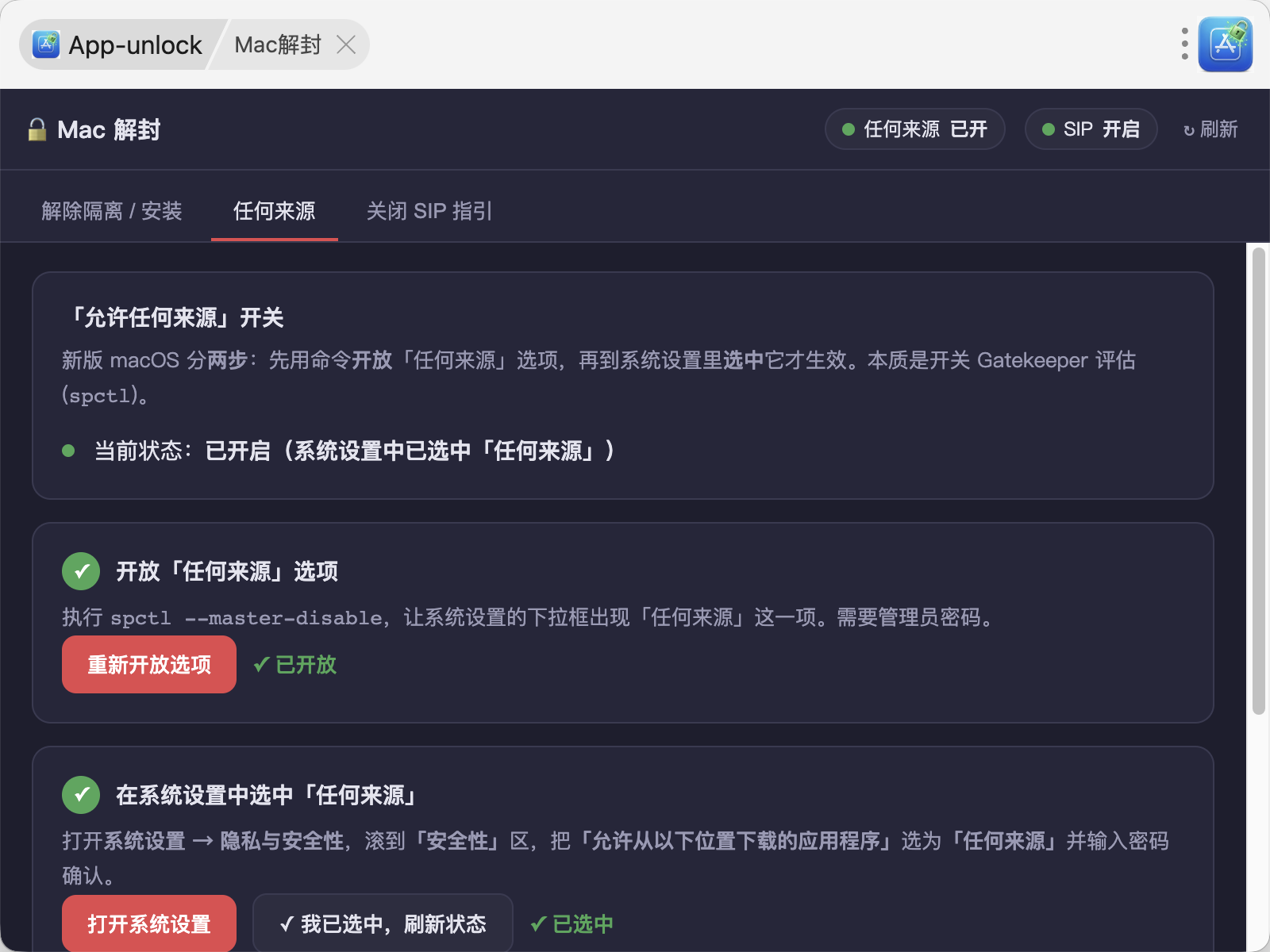Open the 关闭 SIP 指引 tab
This screenshot has height=952, width=1270.
pos(429,211)
